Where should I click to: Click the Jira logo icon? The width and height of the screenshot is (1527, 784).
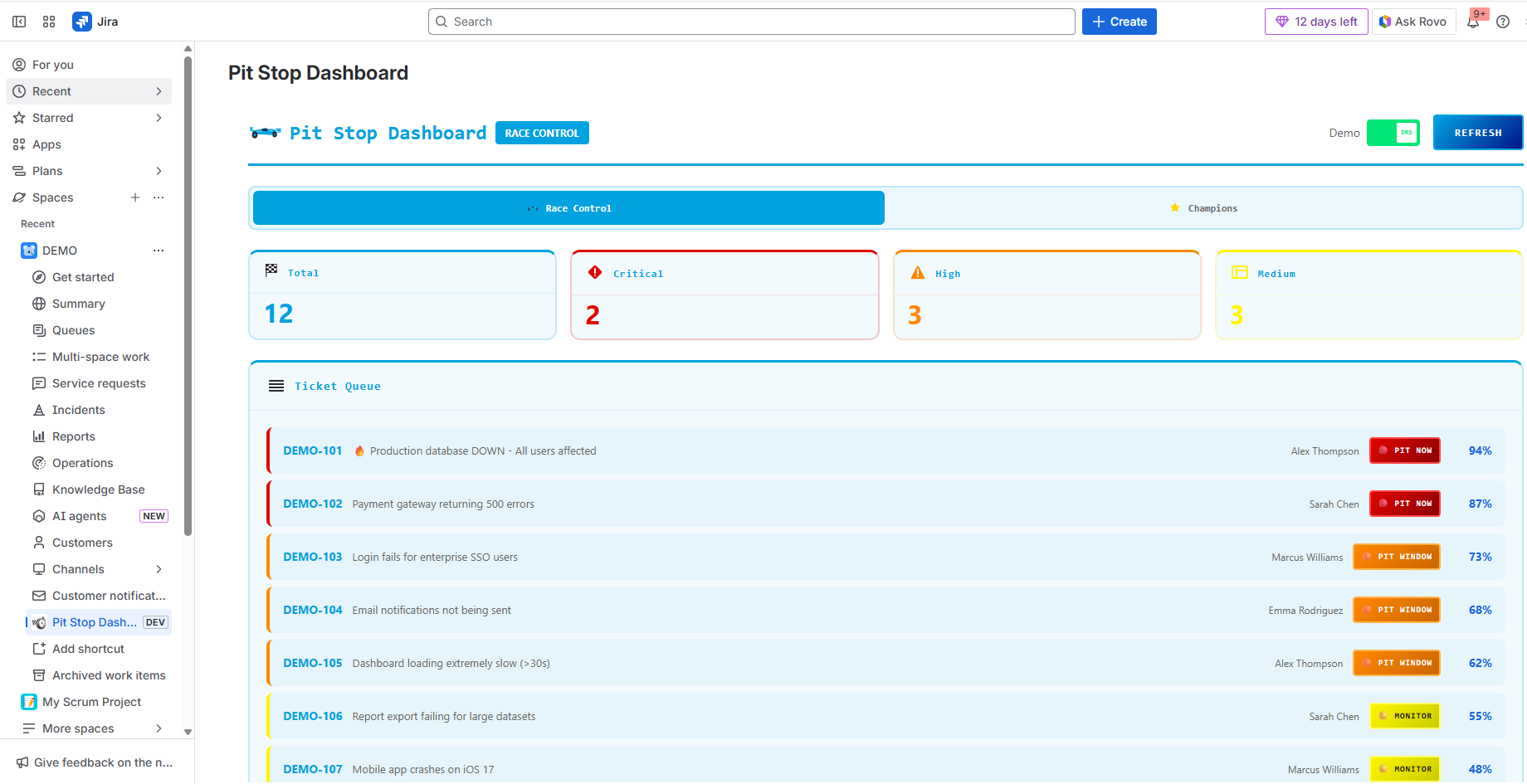[82, 22]
